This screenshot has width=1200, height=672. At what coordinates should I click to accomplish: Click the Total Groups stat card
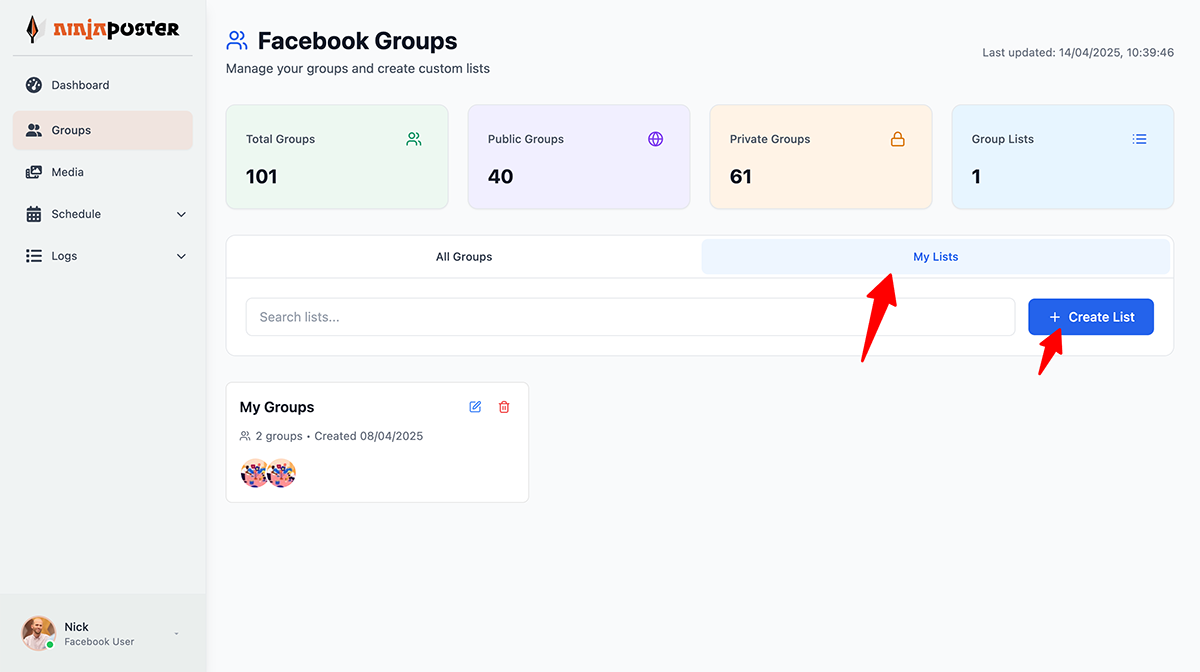coord(337,157)
